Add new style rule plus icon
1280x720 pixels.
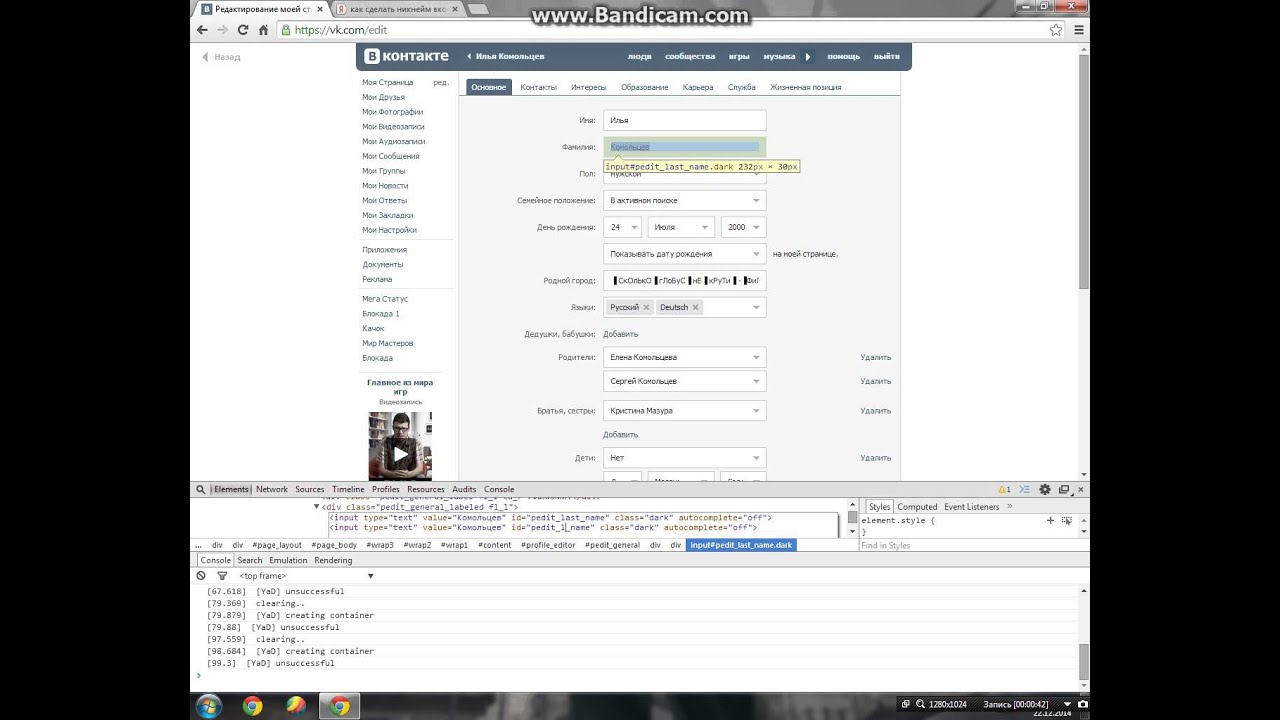[1050, 520]
